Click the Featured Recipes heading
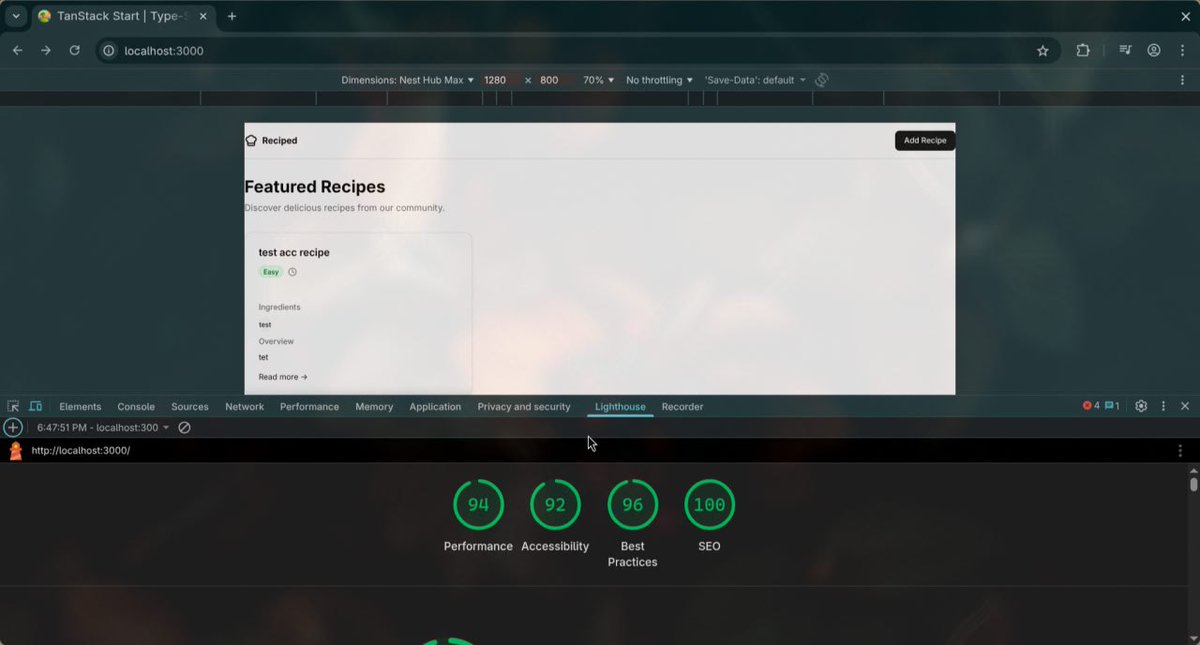This screenshot has width=1200, height=645. tap(315, 187)
